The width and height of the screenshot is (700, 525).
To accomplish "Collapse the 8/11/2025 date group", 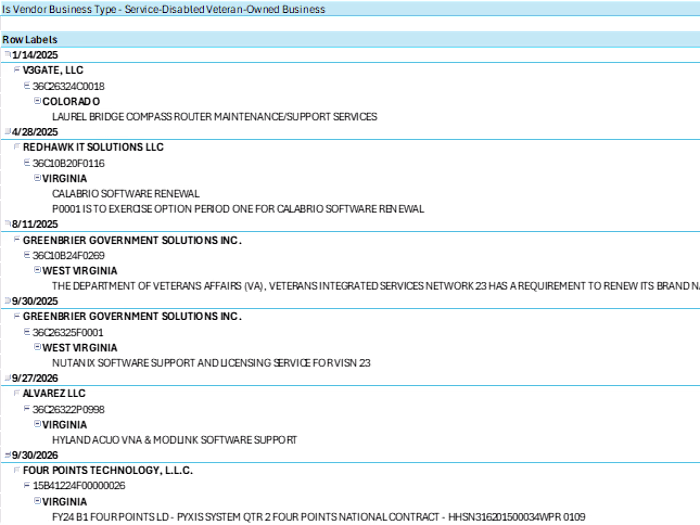I will point(8,223).
